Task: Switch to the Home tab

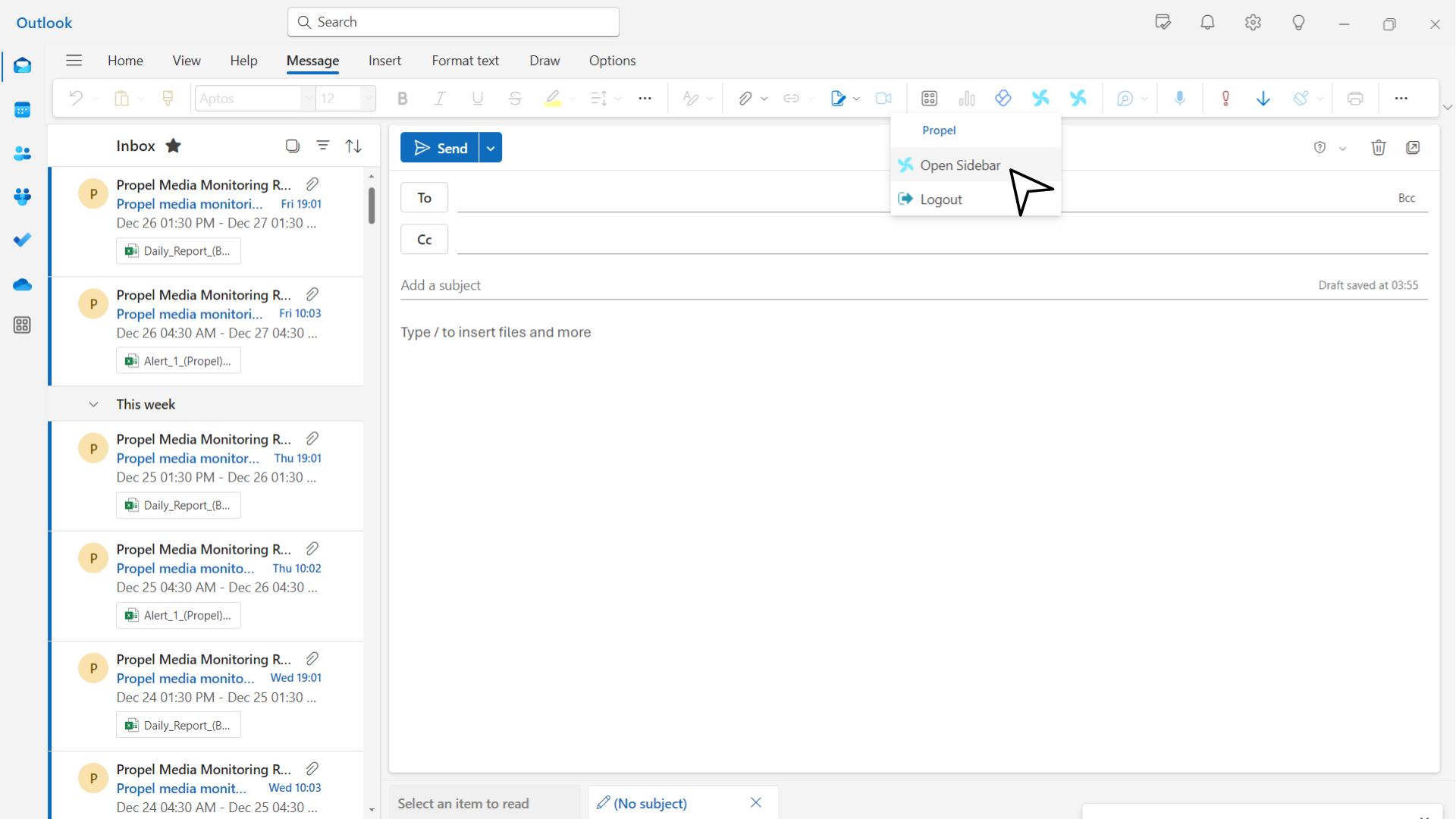Action: (x=125, y=61)
